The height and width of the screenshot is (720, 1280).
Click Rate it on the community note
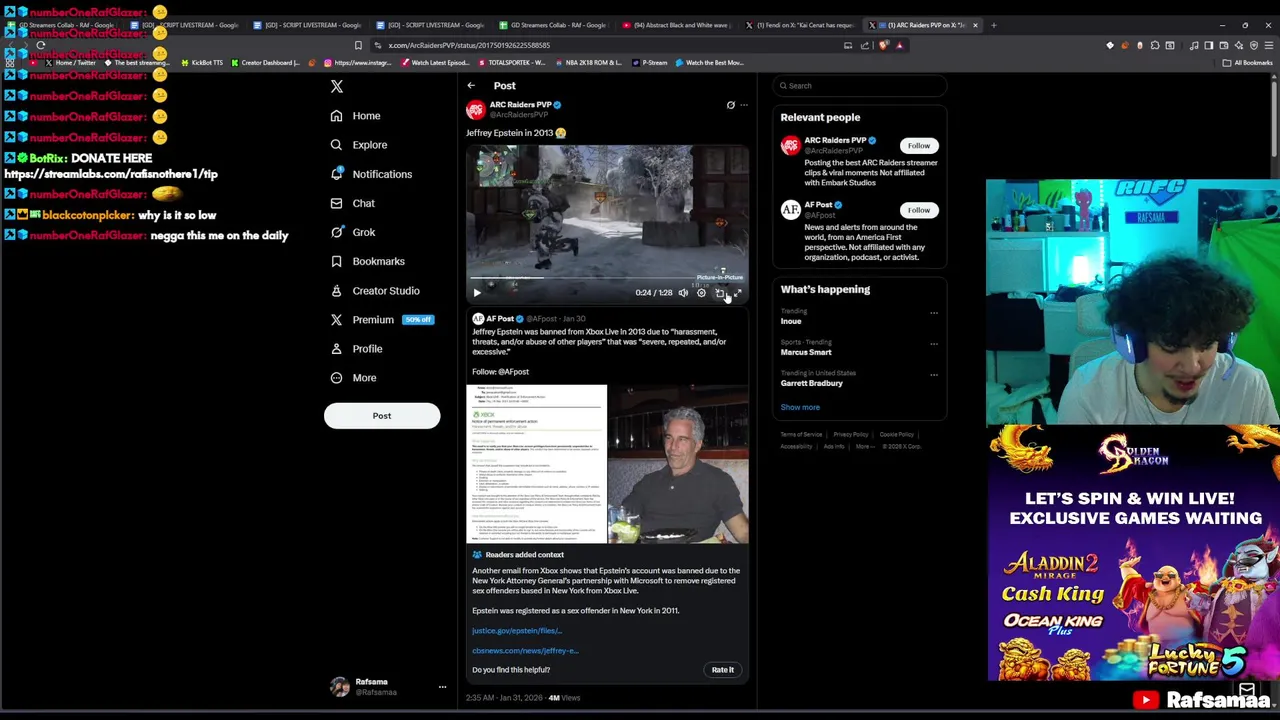[x=722, y=670]
